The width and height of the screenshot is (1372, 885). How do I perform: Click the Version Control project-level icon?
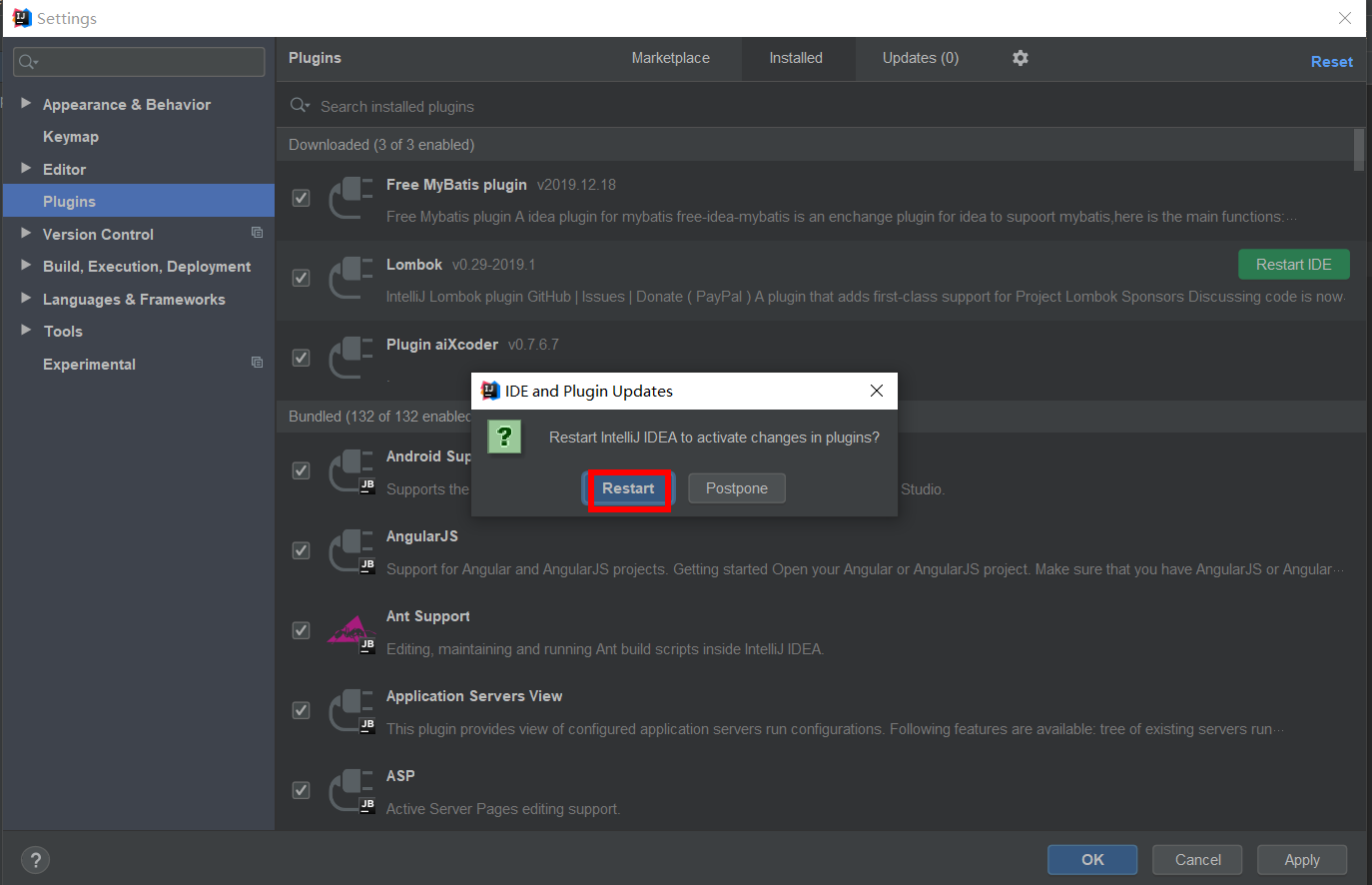[x=257, y=233]
